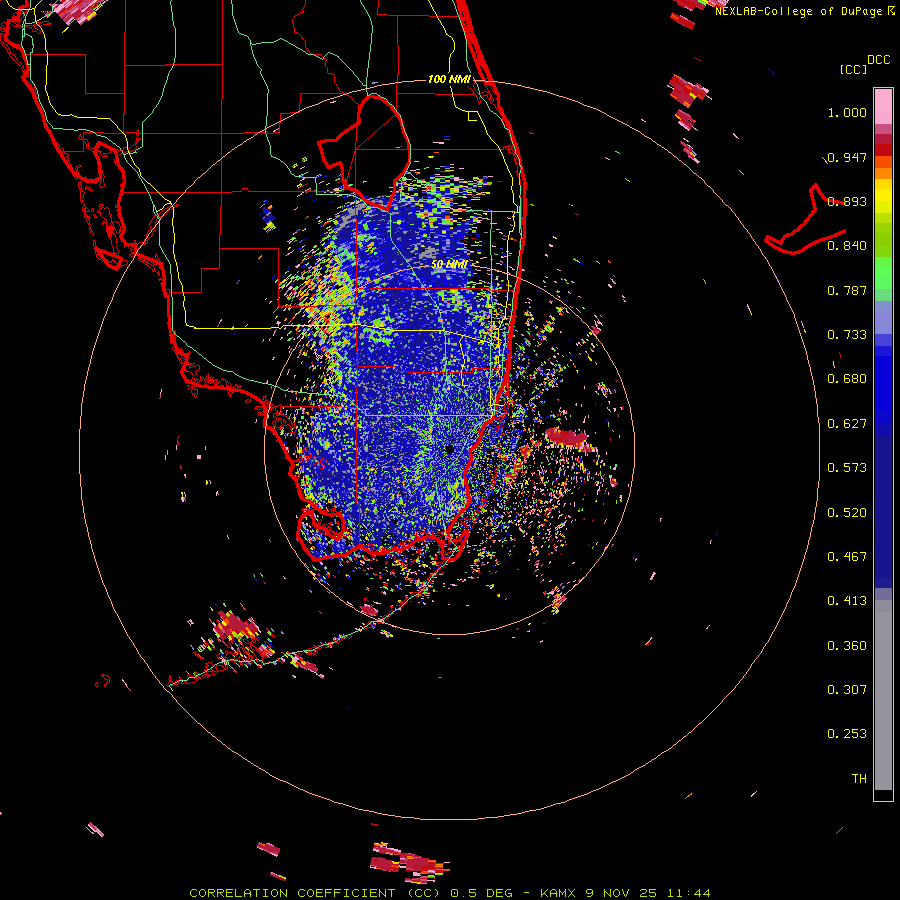This screenshot has width=900, height=900.
Task: Click the 0.307 scale value
Action: [847, 690]
